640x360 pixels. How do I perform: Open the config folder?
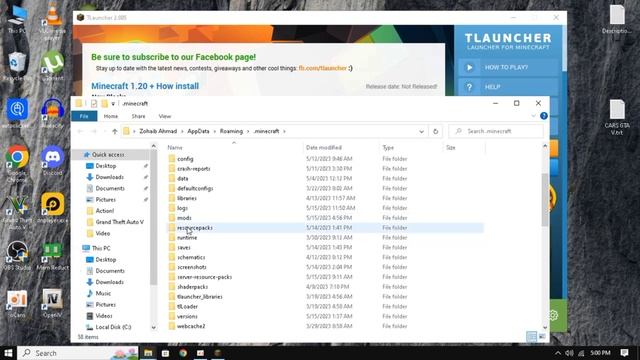point(185,159)
